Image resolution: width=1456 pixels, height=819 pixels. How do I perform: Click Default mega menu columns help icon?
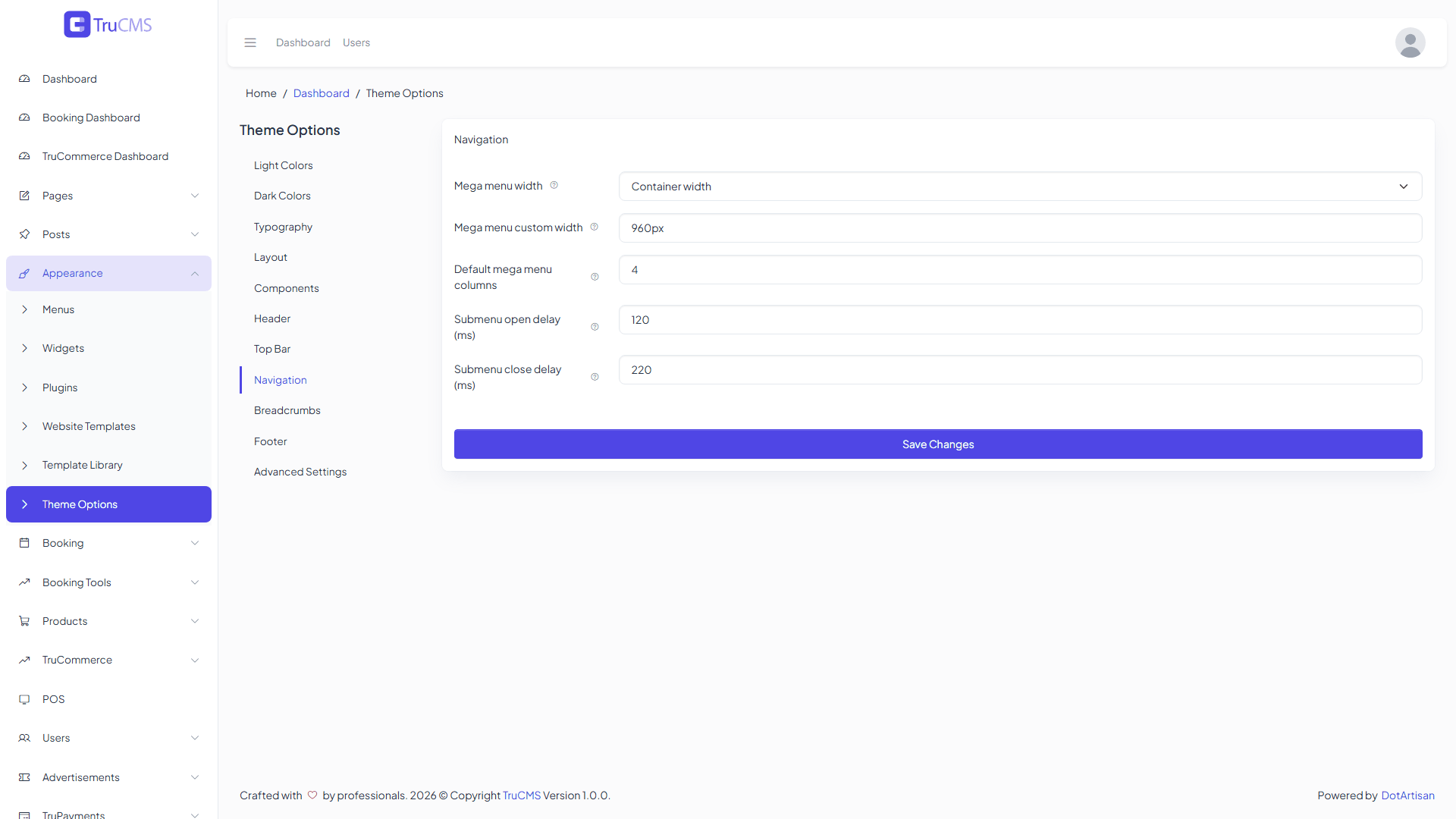point(595,277)
